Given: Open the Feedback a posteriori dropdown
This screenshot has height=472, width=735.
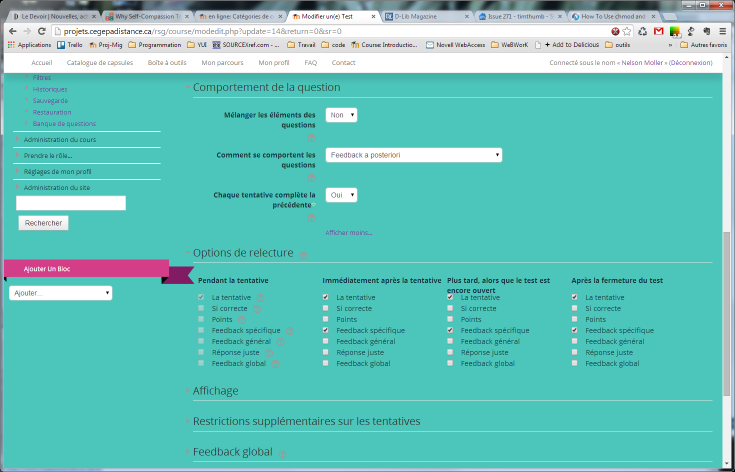Looking at the screenshot, I should pos(413,155).
